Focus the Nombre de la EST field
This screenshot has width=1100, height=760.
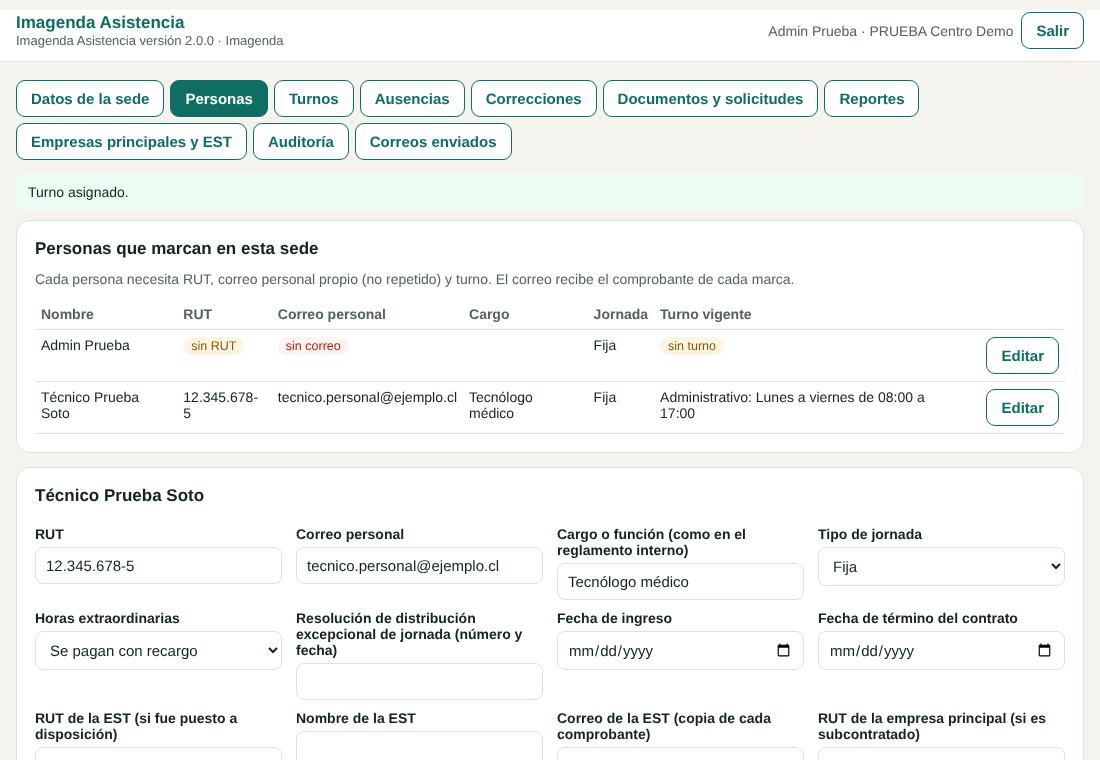419,746
